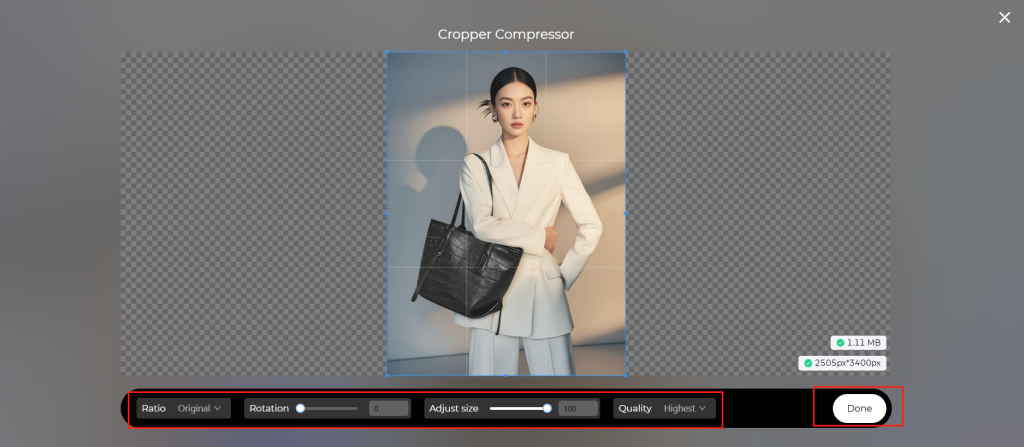Click the top edge middle crop handle
The image size is (1024, 447).
click(506, 52)
